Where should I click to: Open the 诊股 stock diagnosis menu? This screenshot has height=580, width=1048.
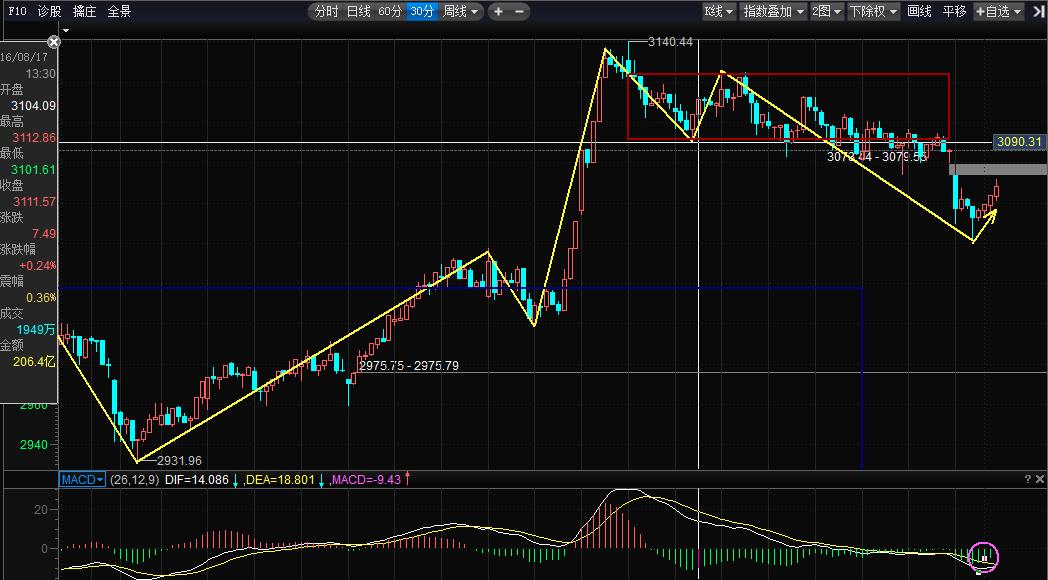pyautogui.click(x=49, y=12)
